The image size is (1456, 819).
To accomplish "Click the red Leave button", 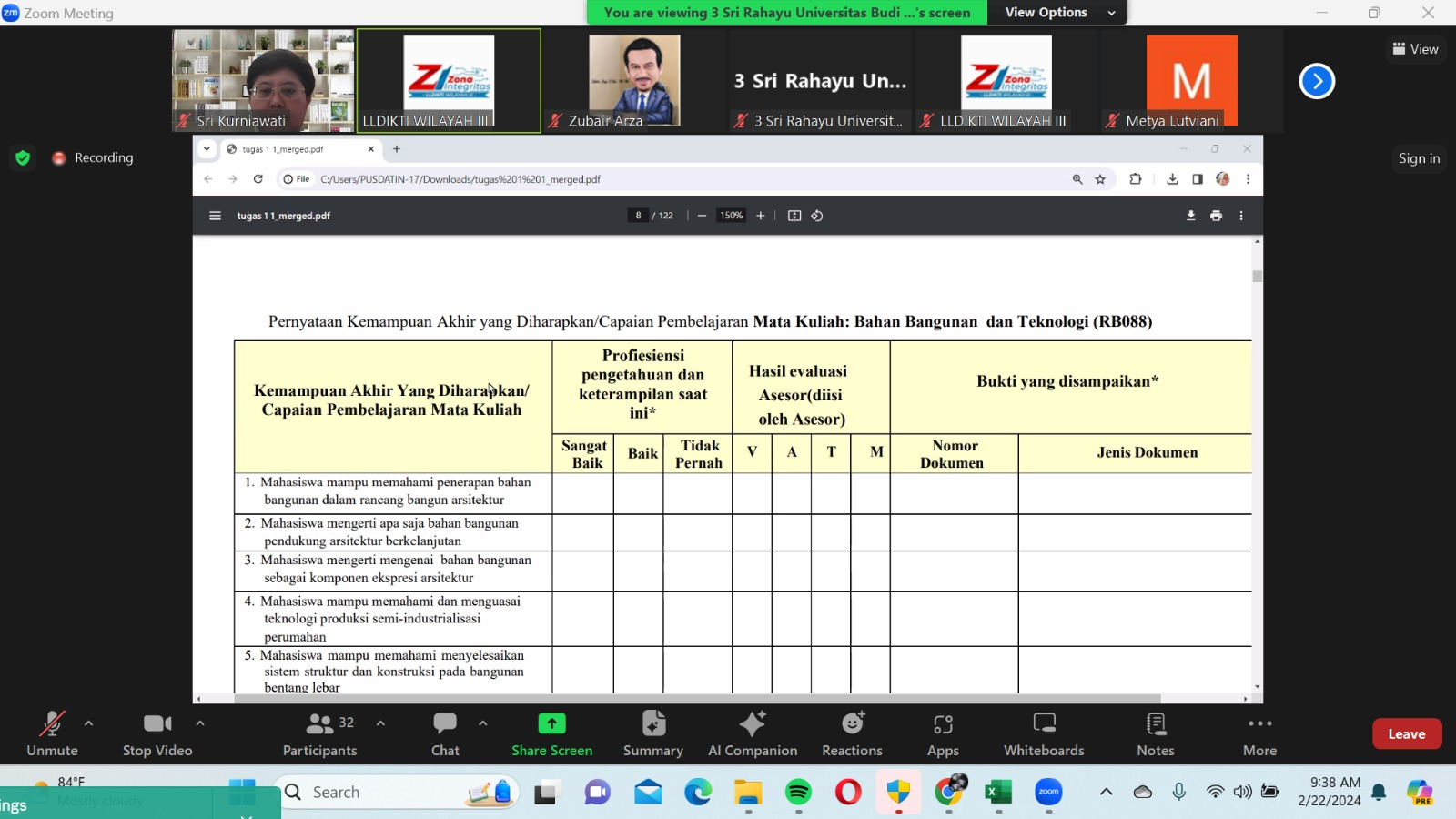I will 1407,733.
